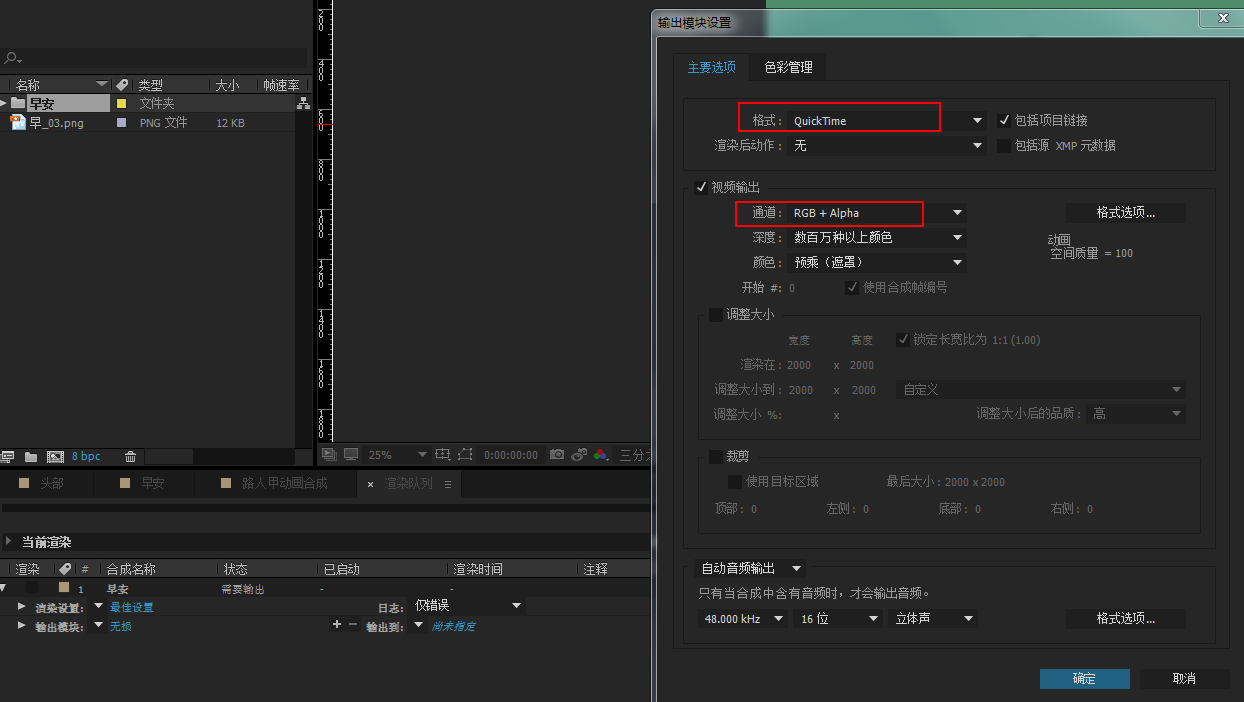Expand the 当前渲染 section triangle
Screen dimensions: 1244x702
9,541
